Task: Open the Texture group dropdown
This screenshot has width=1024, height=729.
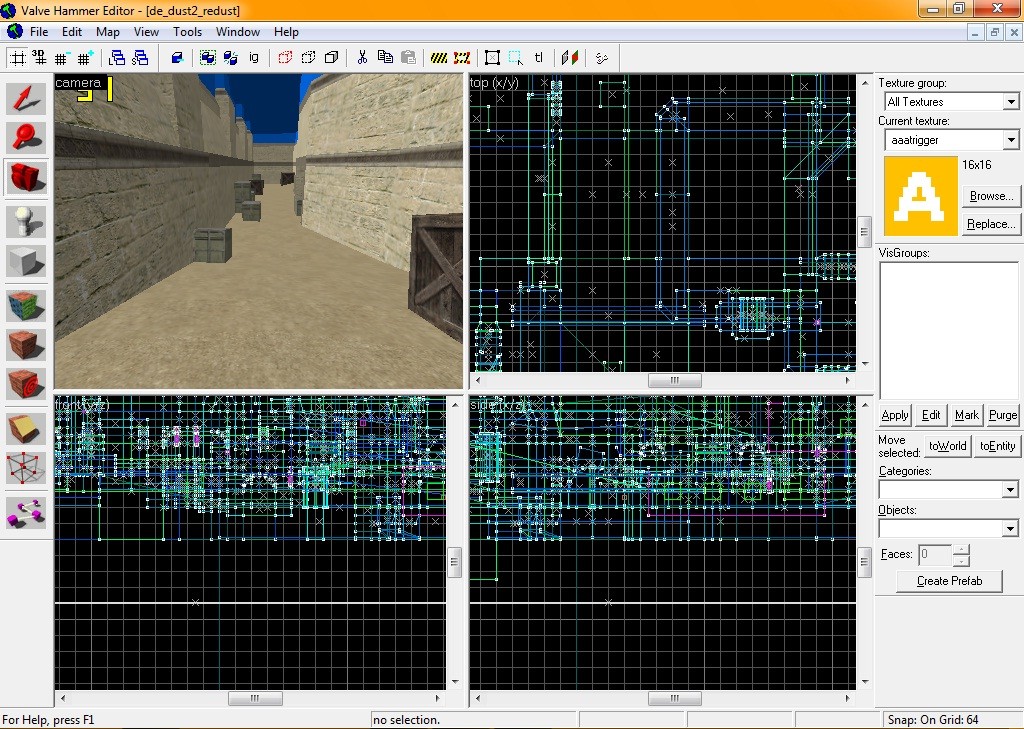Action: (x=1011, y=102)
